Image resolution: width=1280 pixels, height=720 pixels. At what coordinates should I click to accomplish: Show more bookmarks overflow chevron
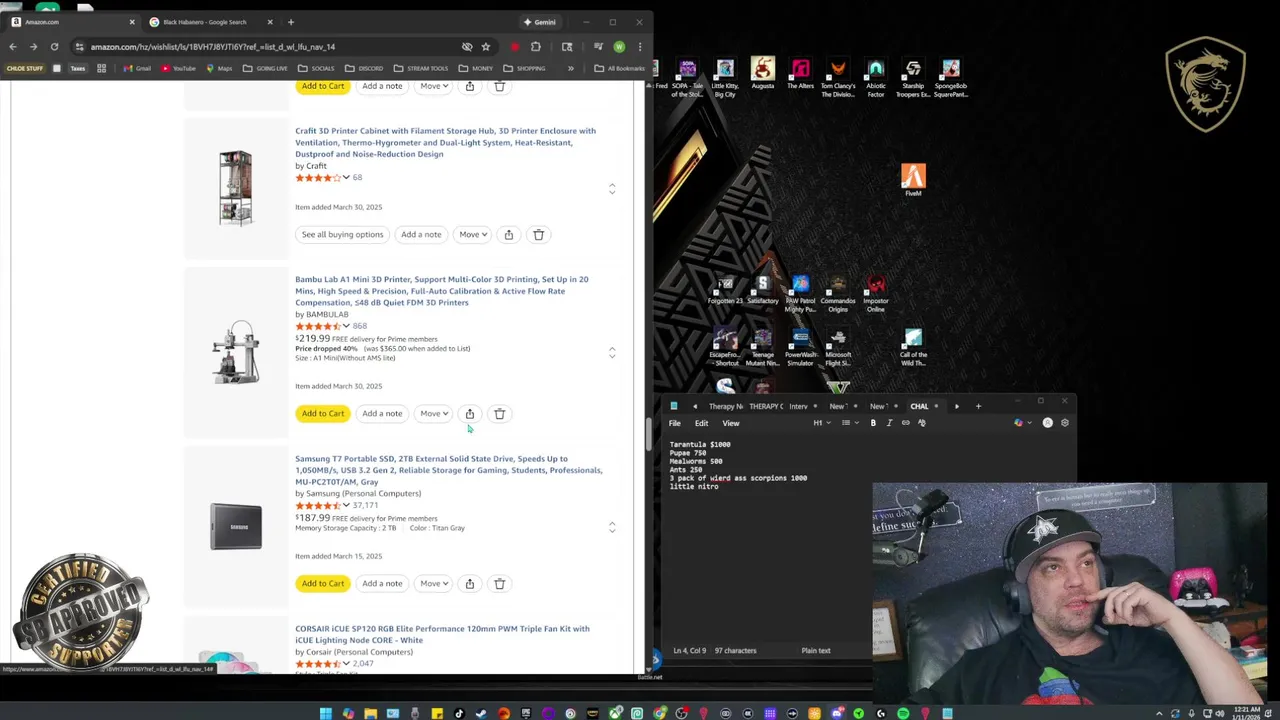pyautogui.click(x=570, y=68)
